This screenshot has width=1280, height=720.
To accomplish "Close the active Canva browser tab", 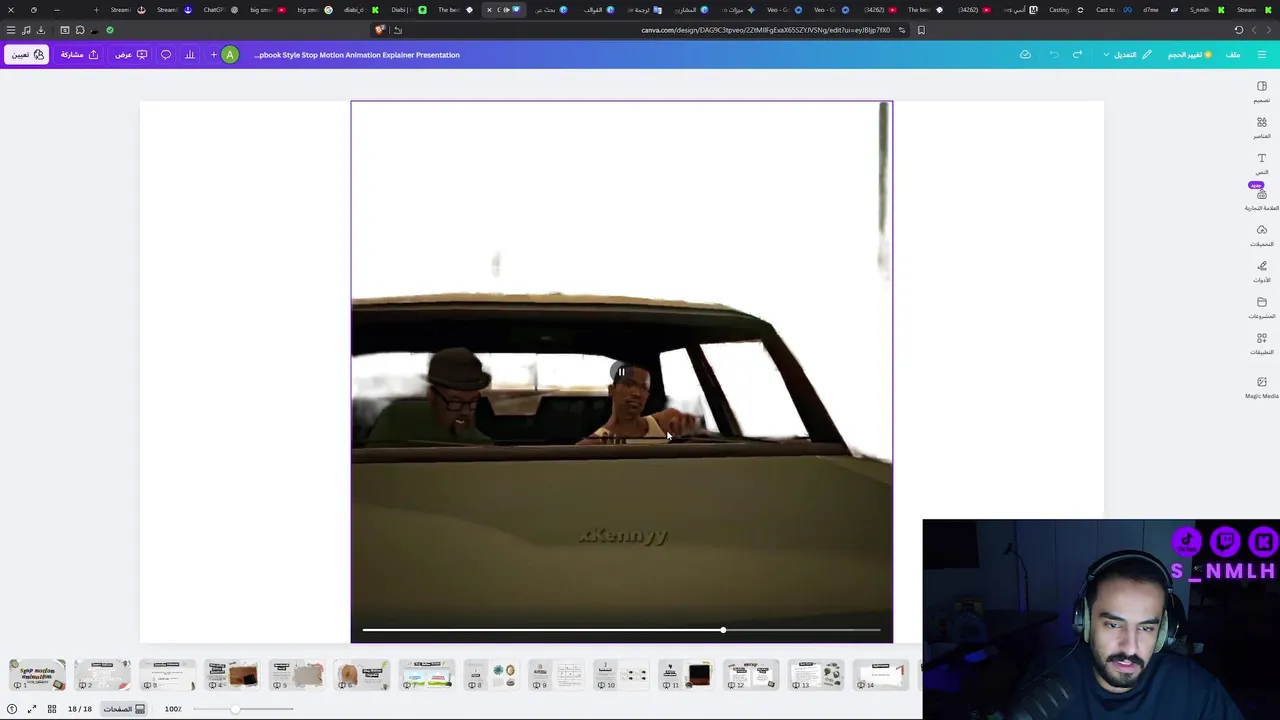I will (489, 10).
